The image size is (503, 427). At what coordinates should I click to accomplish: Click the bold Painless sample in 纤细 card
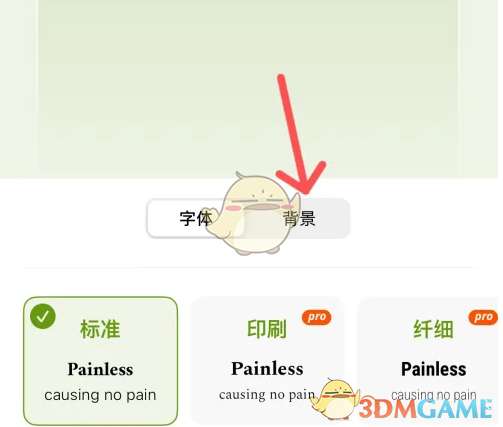[x=434, y=369]
